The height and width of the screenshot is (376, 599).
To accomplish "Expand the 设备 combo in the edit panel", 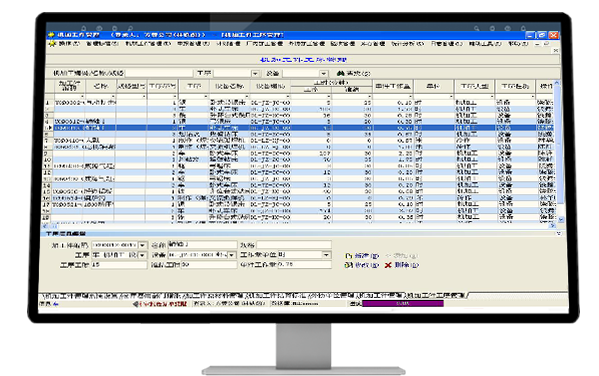I will [x=232, y=255].
